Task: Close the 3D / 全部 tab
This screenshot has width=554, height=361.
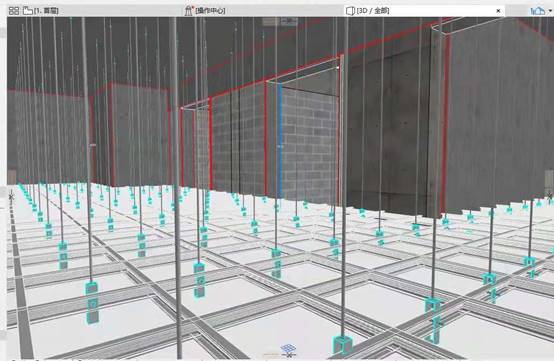Action: (x=498, y=11)
